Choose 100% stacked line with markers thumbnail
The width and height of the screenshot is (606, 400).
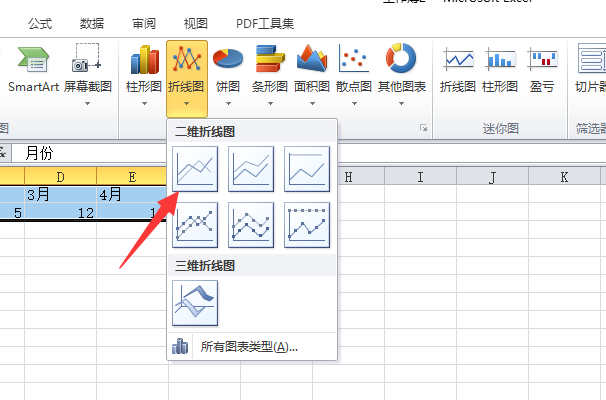coord(307,225)
